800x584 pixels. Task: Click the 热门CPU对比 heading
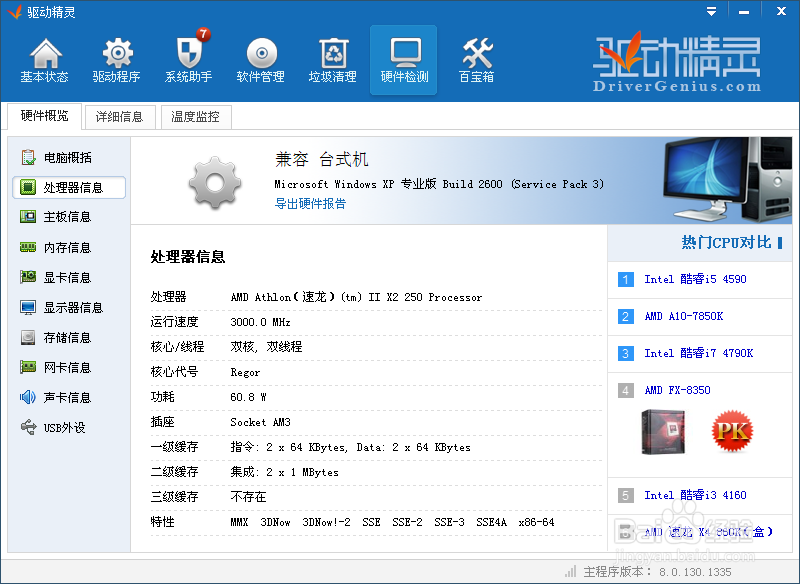(x=726, y=242)
